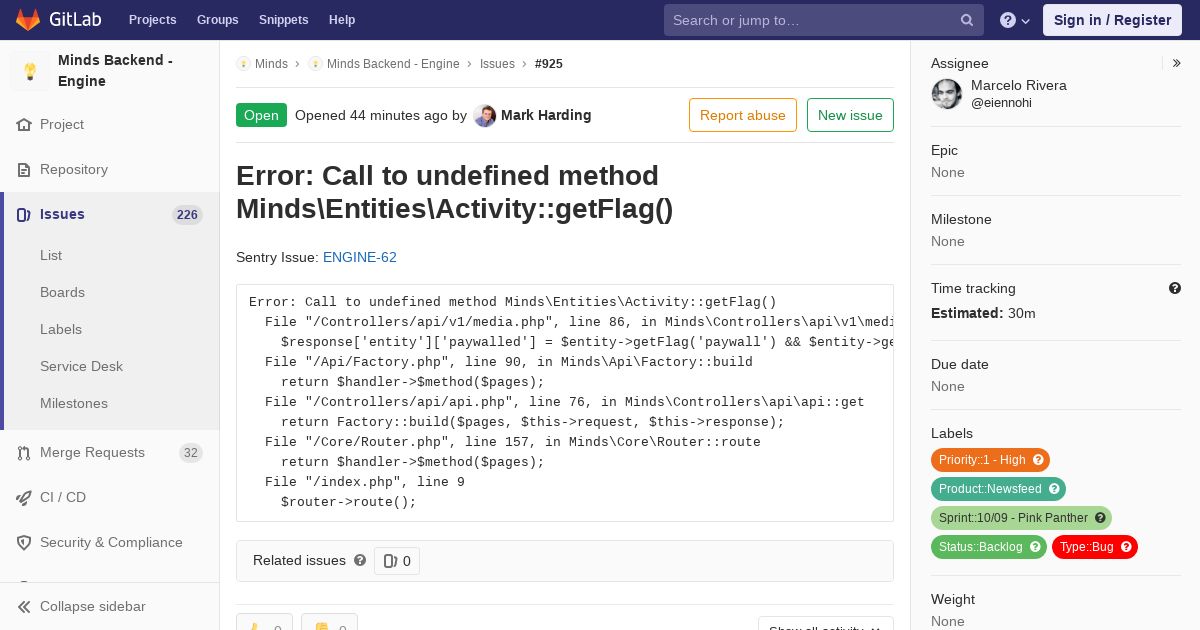Click the project title Minds Backend - Engine
Viewport: 1200px width, 630px height.
(x=115, y=71)
